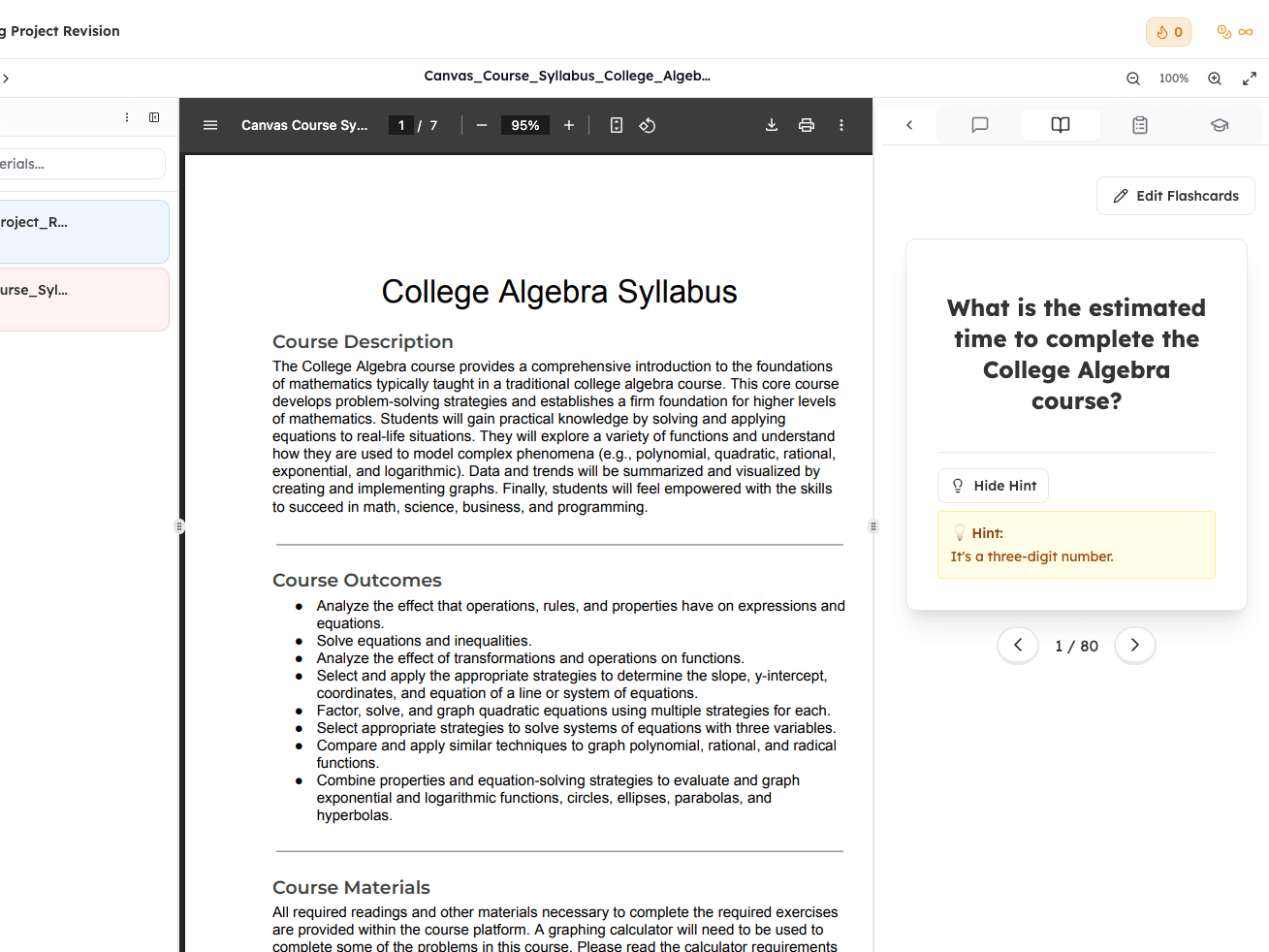This screenshot has width=1269, height=952.
Task: Click the Project Revision title
Action: tap(60, 31)
